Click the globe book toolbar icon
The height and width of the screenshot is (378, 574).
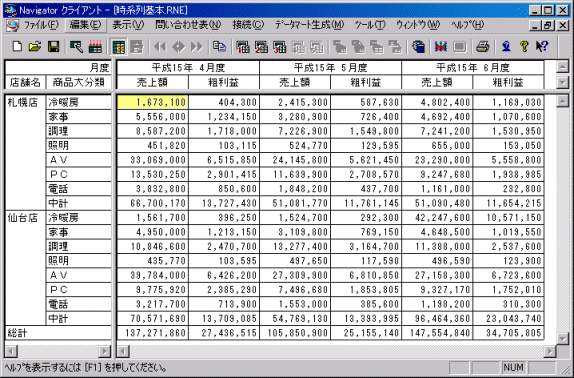(418, 47)
